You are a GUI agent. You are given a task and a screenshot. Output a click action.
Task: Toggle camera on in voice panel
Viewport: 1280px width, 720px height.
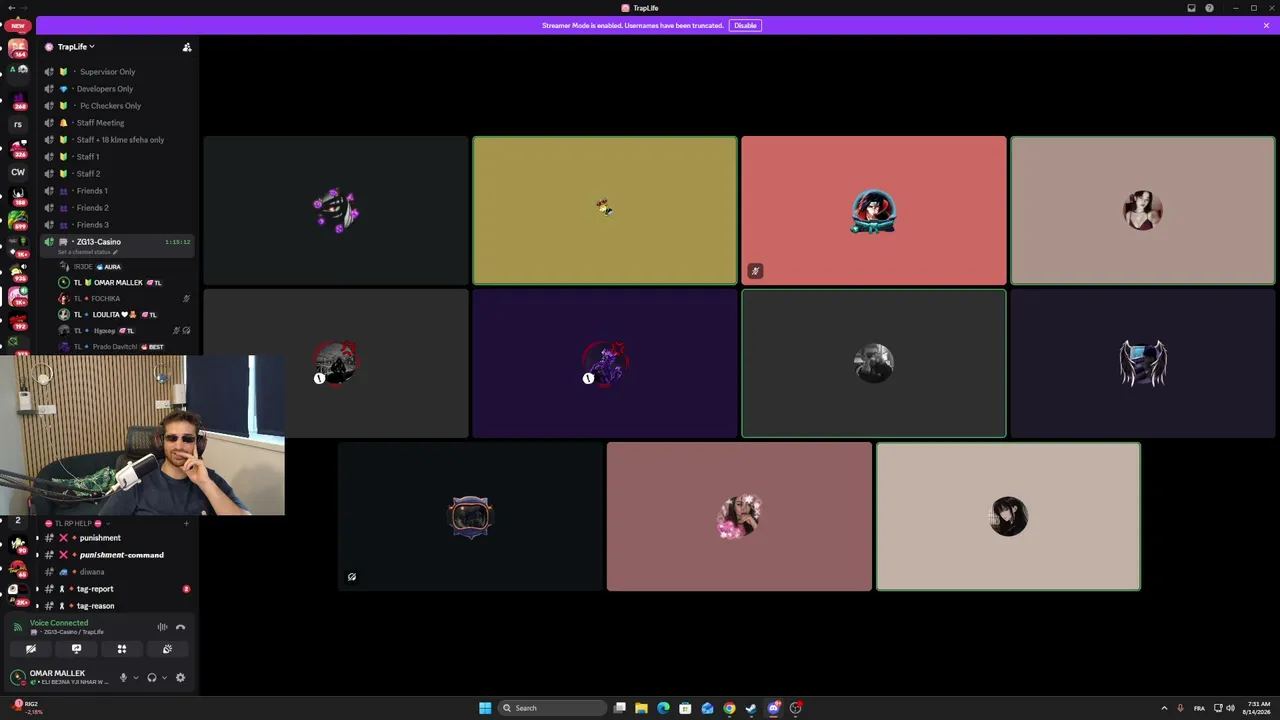[31, 649]
